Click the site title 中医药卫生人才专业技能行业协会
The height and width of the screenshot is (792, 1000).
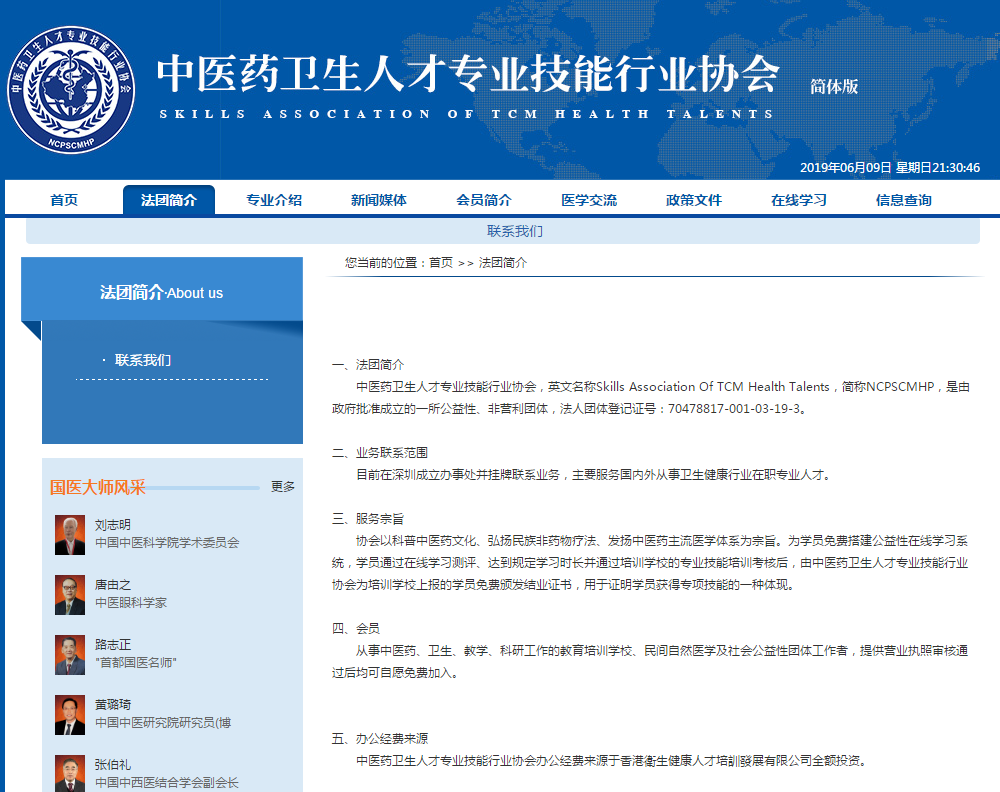[469, 73]
